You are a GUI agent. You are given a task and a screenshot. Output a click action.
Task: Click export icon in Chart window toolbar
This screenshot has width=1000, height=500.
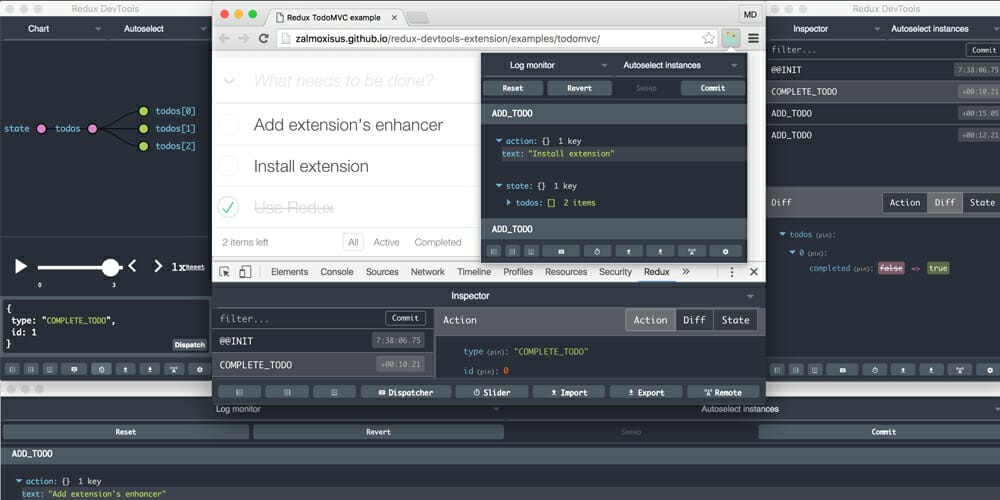[150, 369]
